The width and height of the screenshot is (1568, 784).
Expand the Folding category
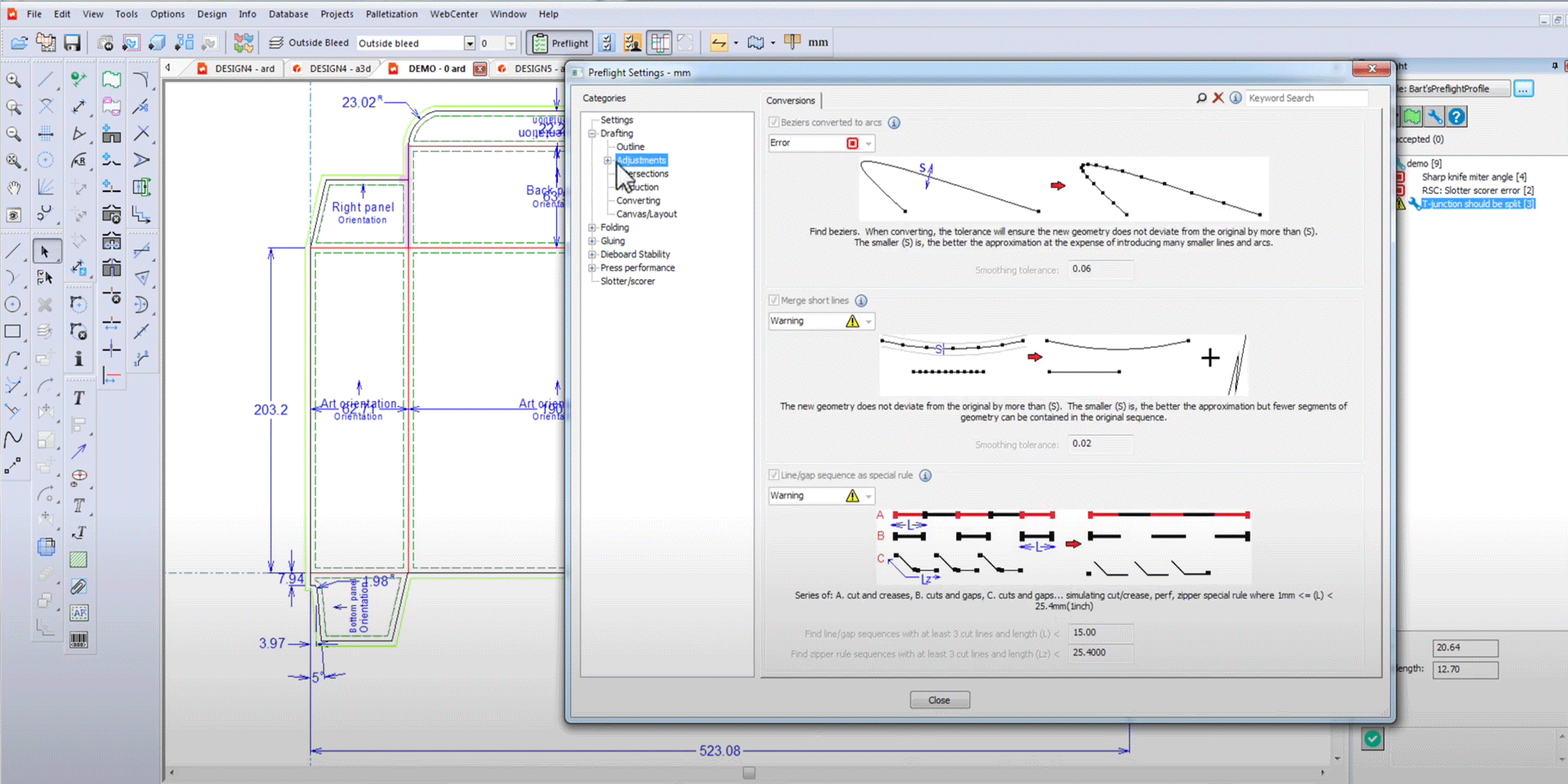(x=592, y=228)
